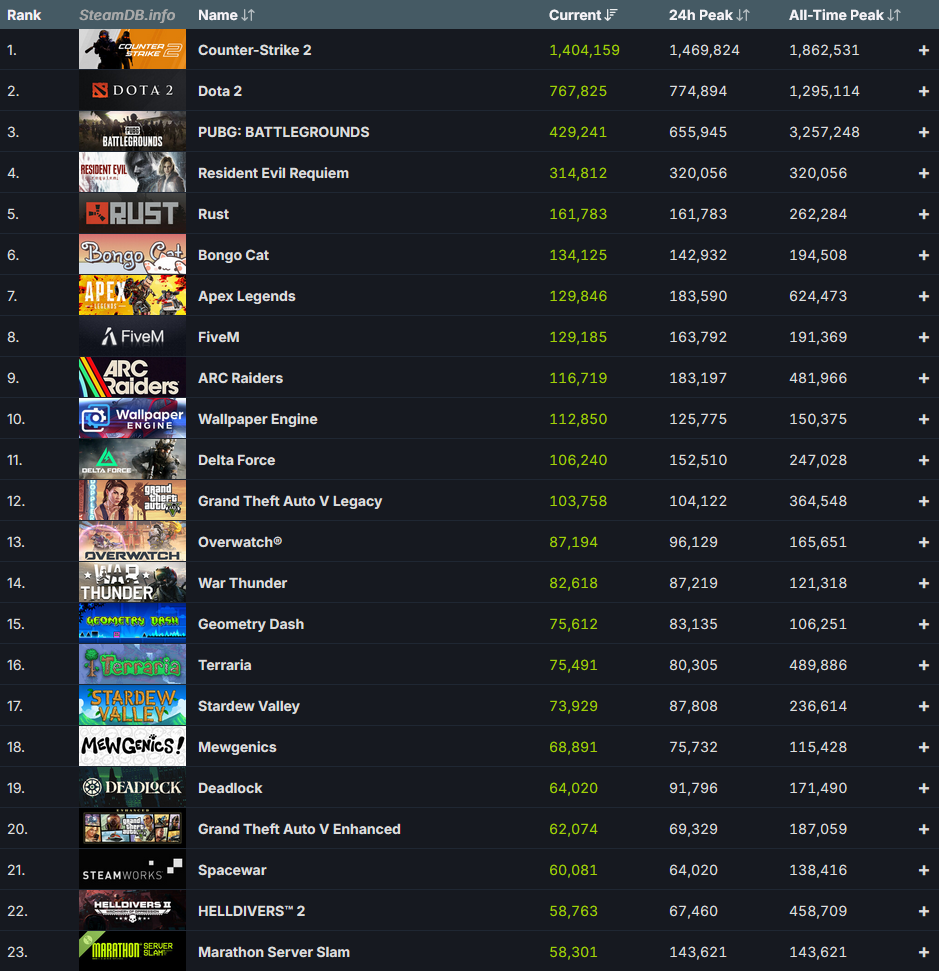Open the Overwatch name link

[240, 542]
